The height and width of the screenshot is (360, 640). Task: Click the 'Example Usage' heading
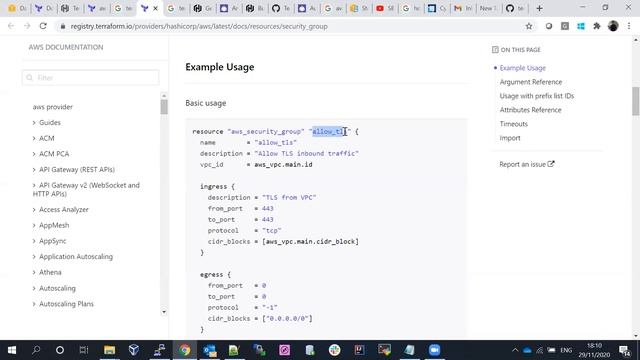(x=220, y=67)
